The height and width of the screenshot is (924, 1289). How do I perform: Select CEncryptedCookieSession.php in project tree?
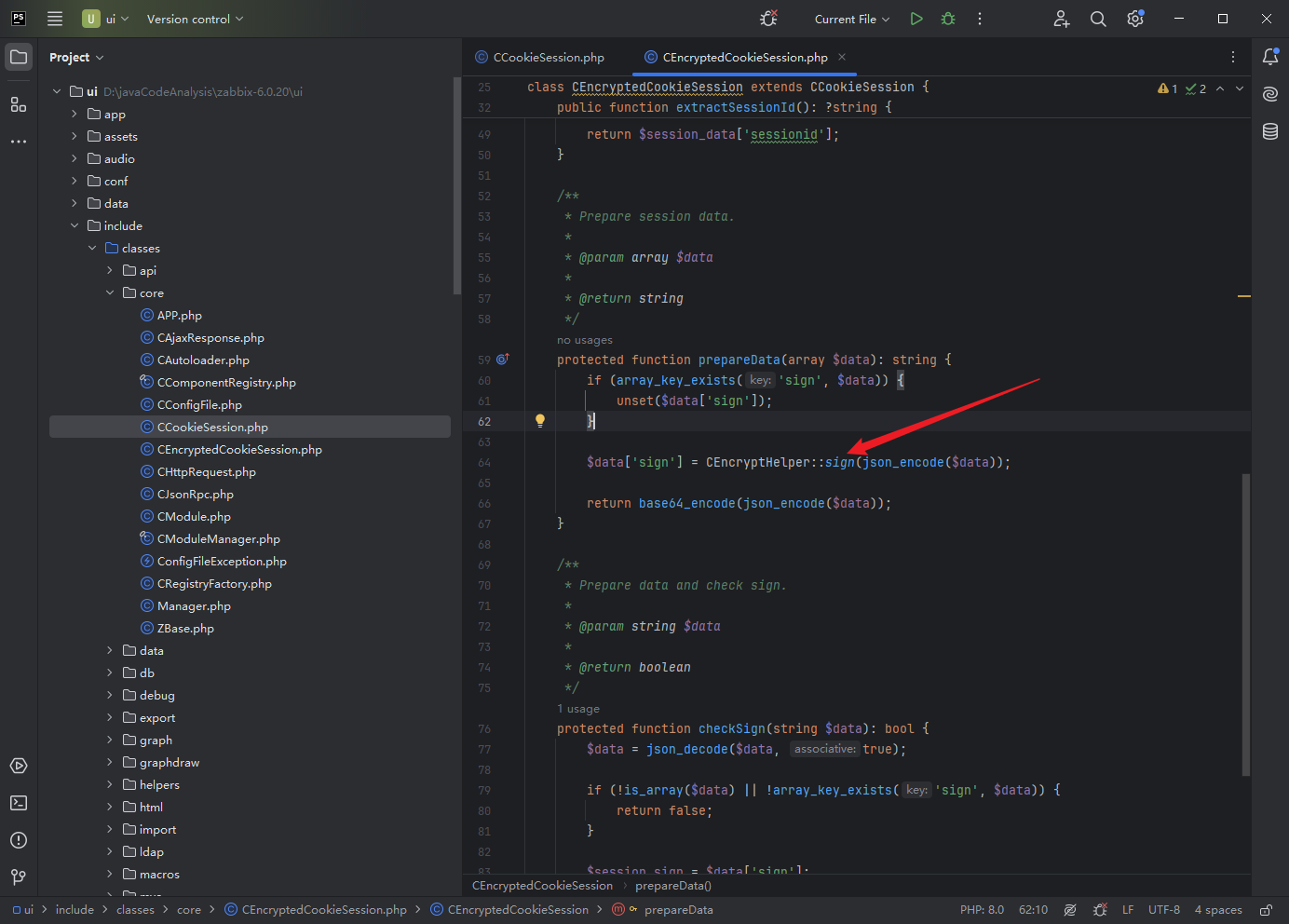pos(239,449)
